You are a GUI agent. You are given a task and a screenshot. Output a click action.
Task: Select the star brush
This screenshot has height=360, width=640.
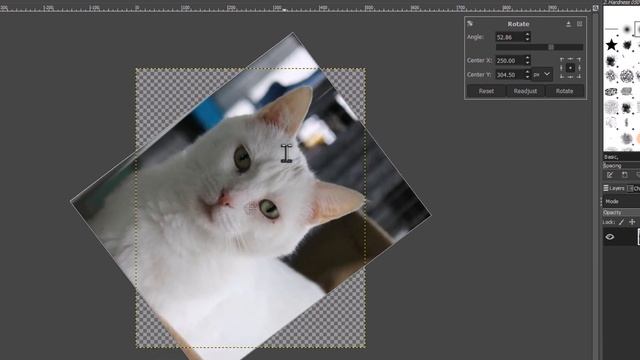[611, 44]
